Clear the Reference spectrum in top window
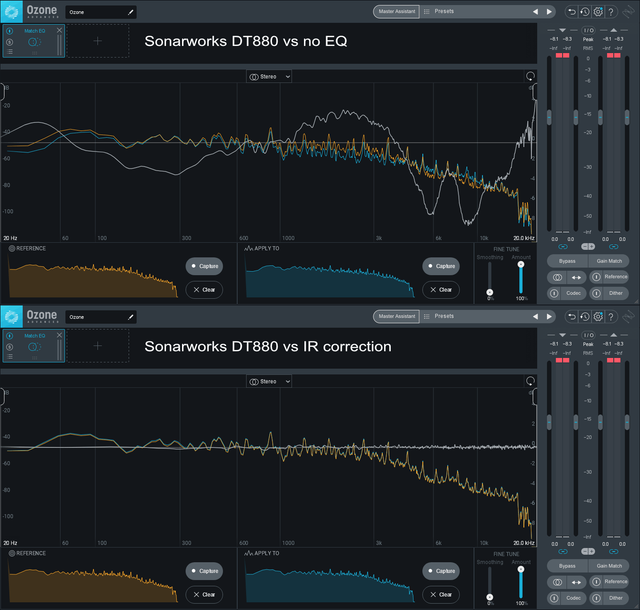The height and width of the screenshot is (610, 640). [204, 289]
